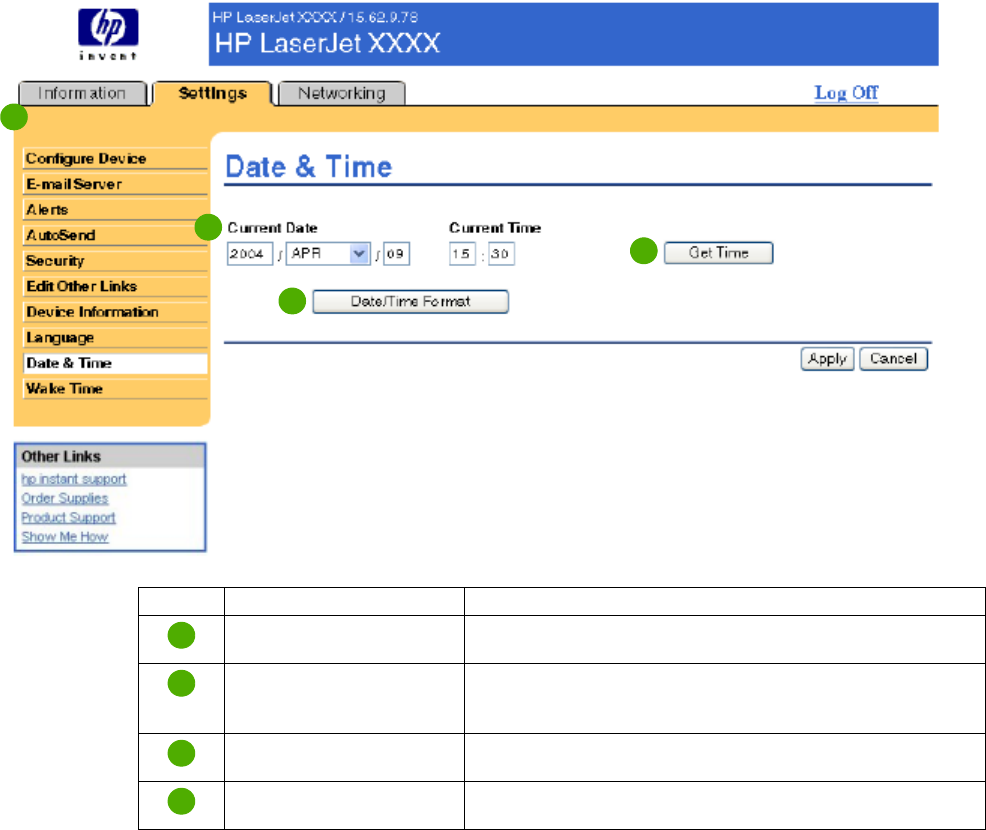Open the hp instant support link
The width and height of the screenshot is (986, 830).
coord(74,479)
